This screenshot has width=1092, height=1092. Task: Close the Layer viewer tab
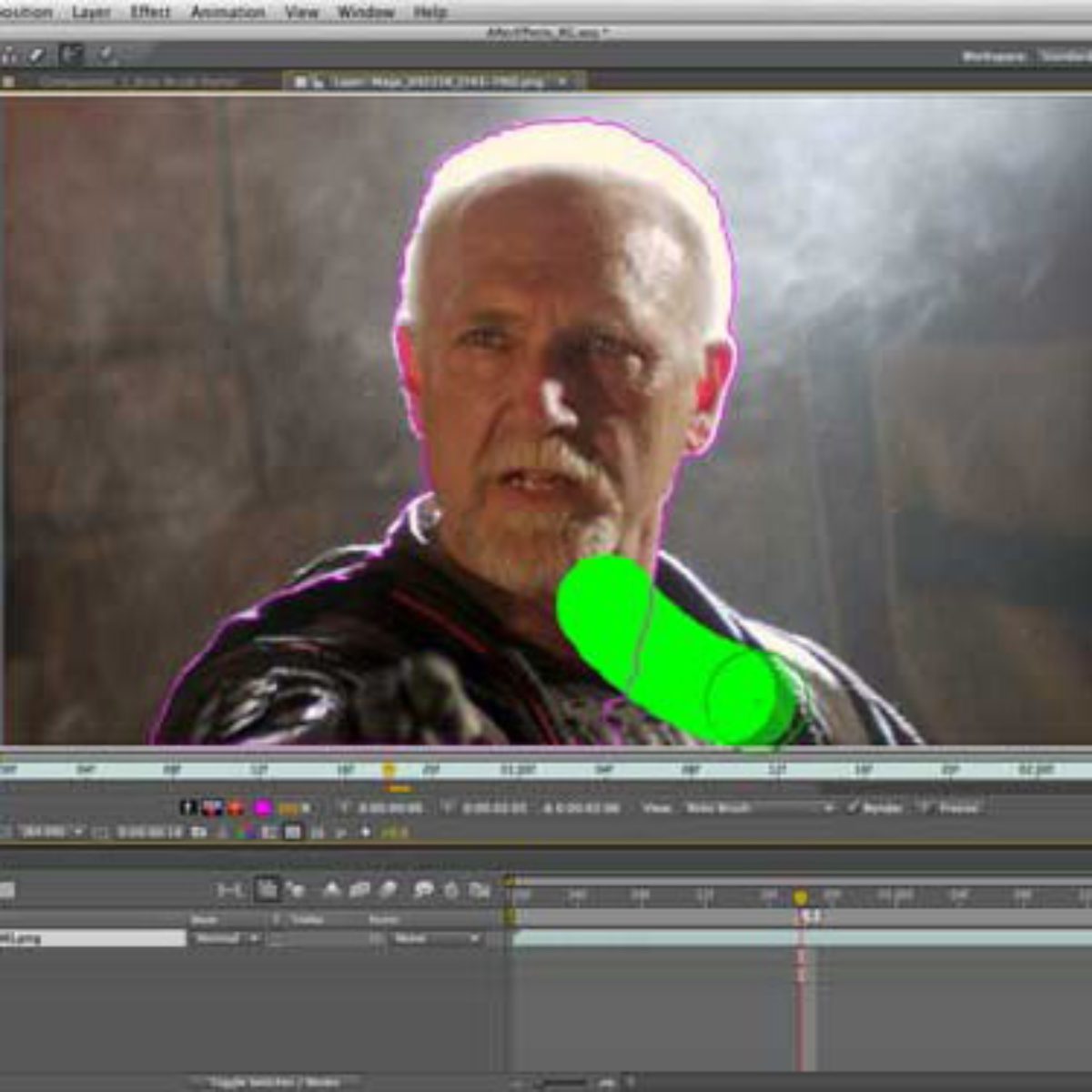pyautogui.click(x=562, y=81)
